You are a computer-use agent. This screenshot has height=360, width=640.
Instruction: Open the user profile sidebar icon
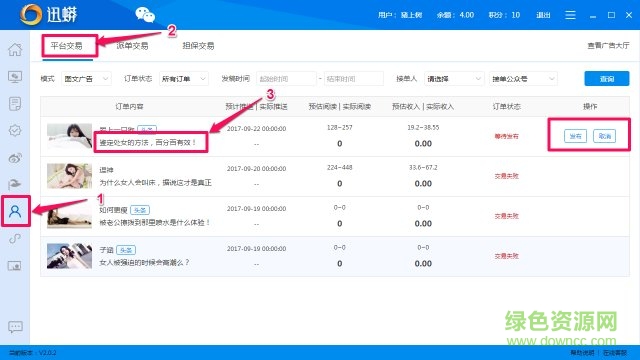click(x=15, y=211)
